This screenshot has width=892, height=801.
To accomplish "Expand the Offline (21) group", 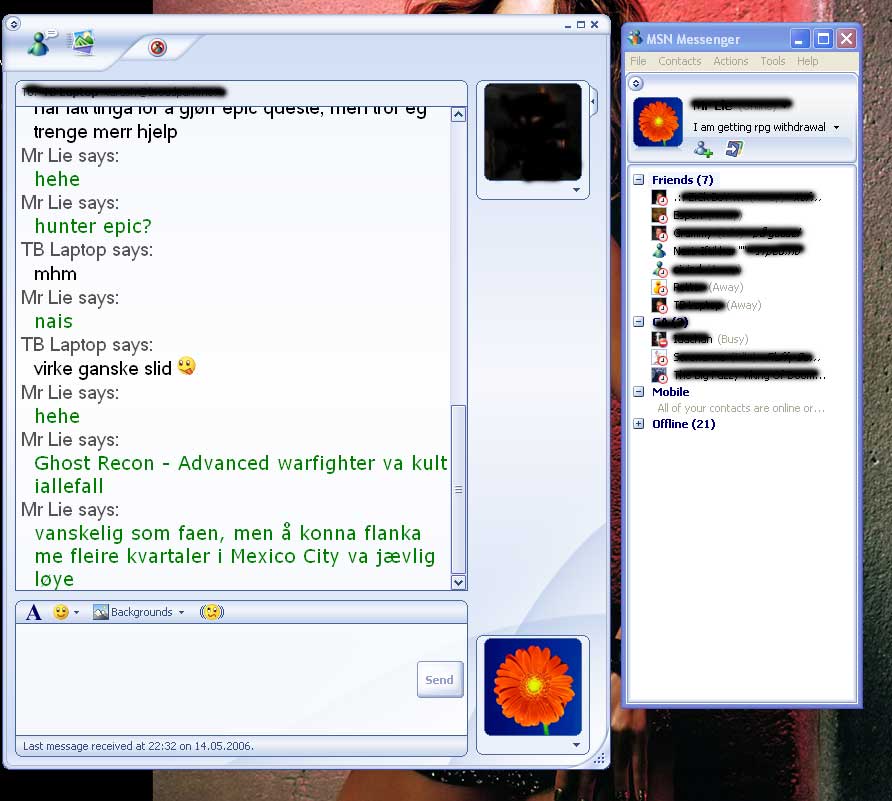I will (x=639, y=423).
